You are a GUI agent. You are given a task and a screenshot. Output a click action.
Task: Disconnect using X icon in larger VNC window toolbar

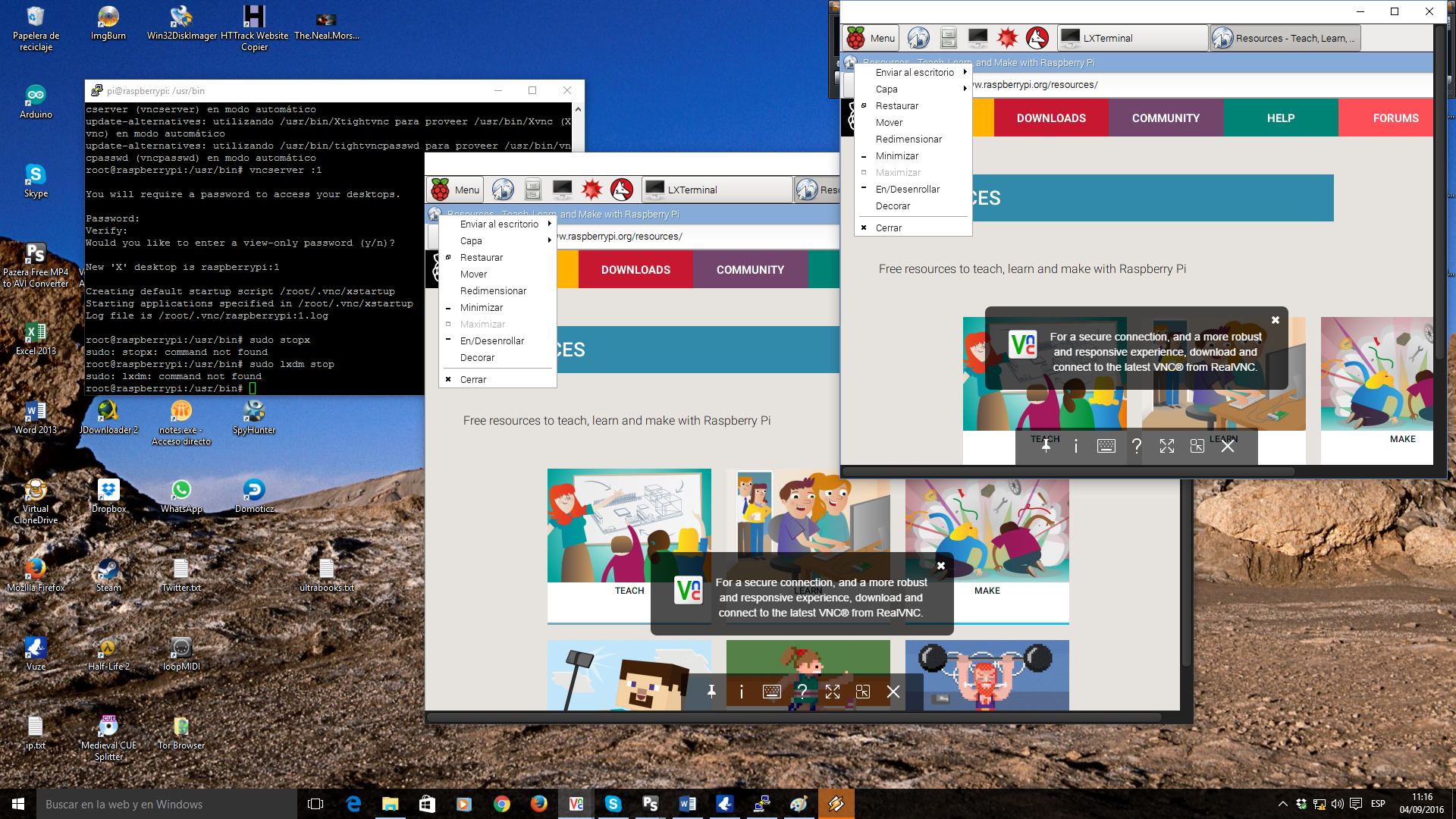(893, 692)
